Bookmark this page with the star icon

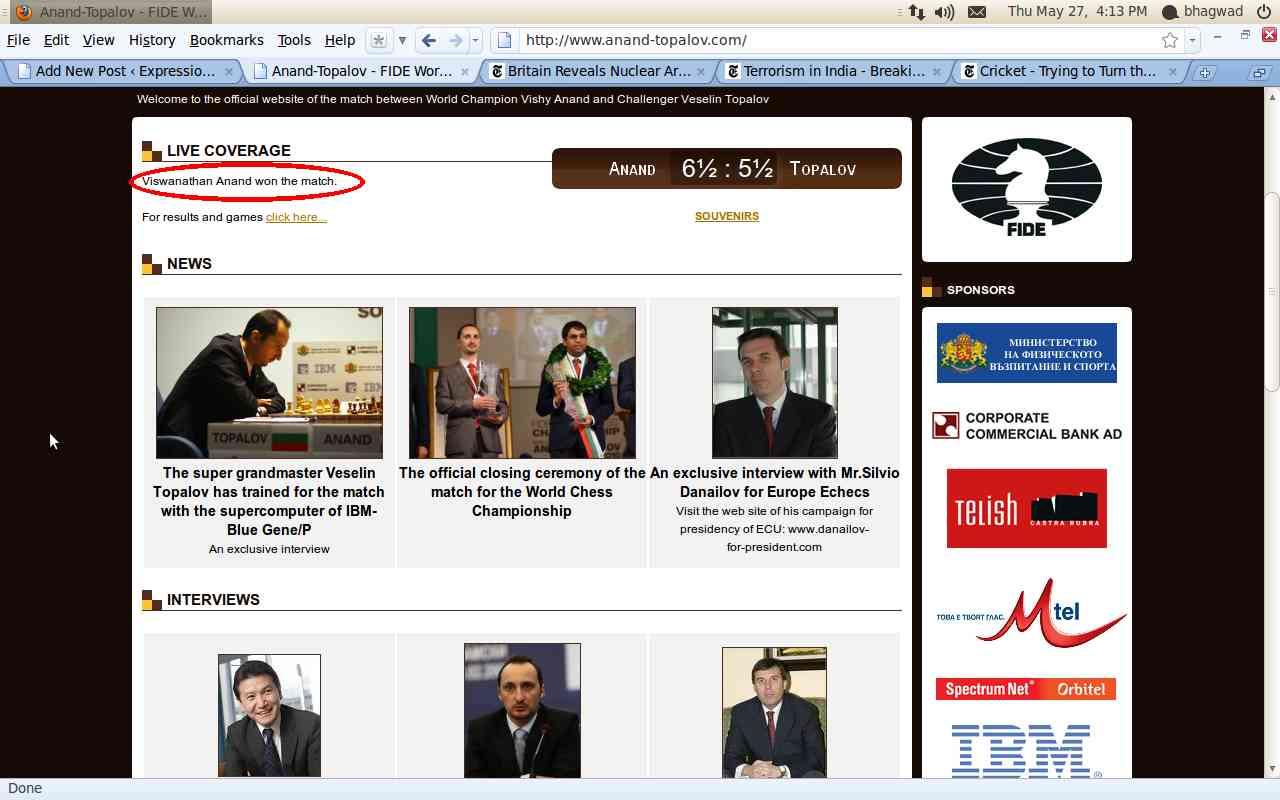pyautogui.click(x=1170, y=40)
